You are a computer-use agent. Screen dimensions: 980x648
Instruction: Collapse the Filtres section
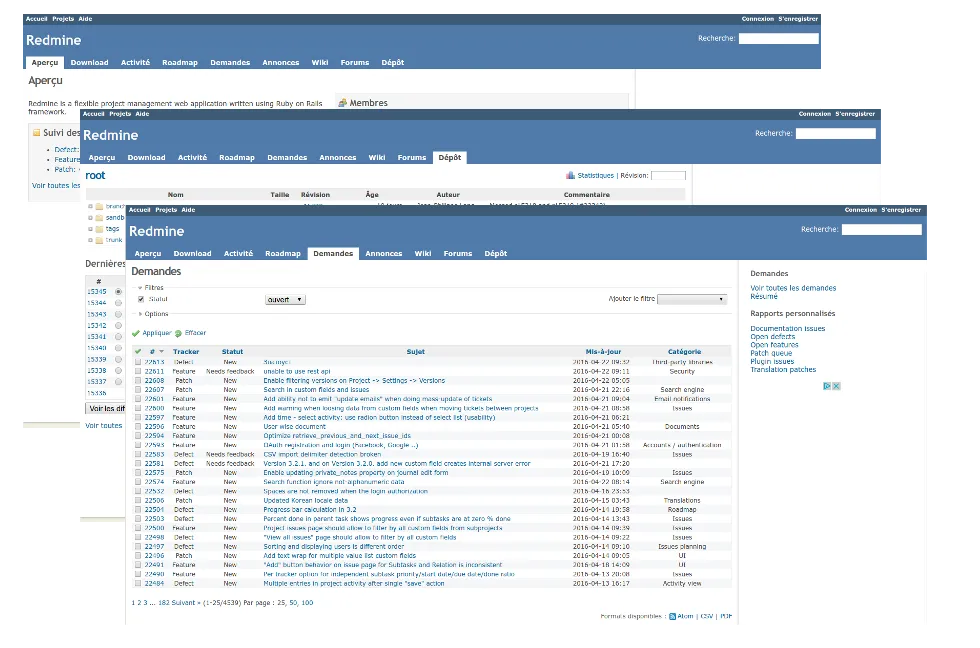coord(150,287)
